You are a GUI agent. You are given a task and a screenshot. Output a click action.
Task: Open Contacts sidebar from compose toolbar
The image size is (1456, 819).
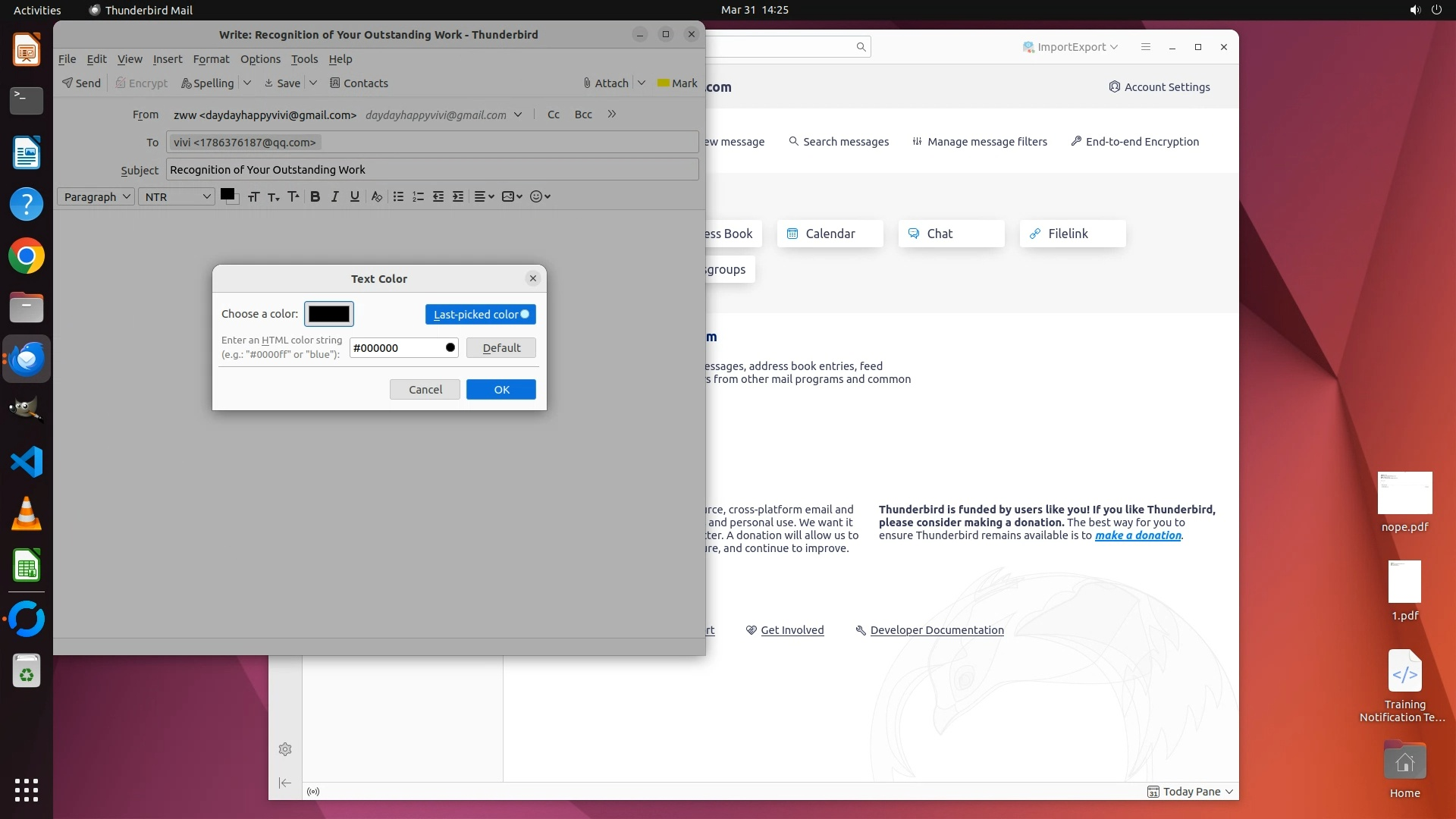[359, 83]
